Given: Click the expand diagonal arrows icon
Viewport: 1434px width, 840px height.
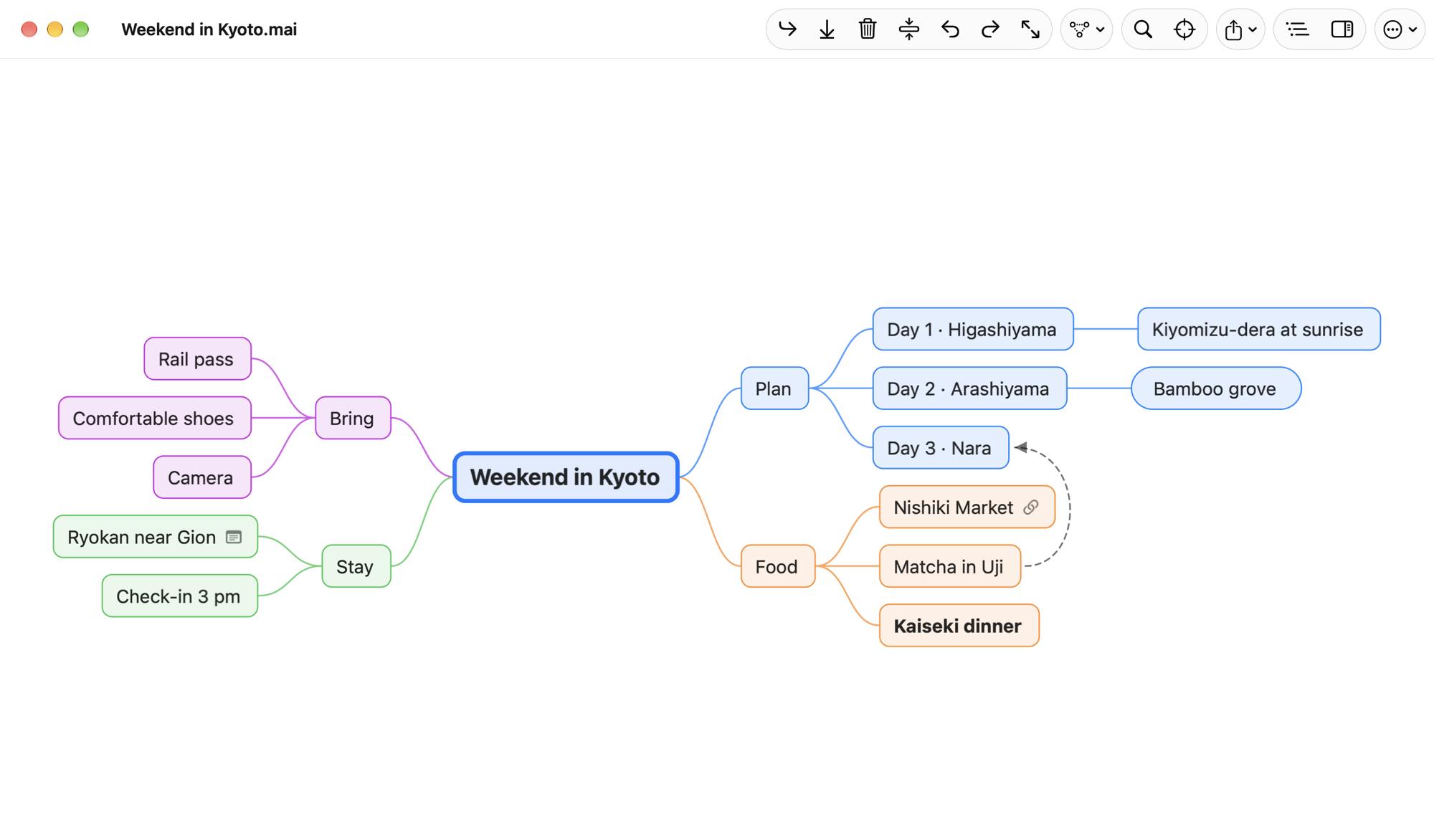Looking at the screenshot, I should pyautogui.click(x=1030, y=29).
